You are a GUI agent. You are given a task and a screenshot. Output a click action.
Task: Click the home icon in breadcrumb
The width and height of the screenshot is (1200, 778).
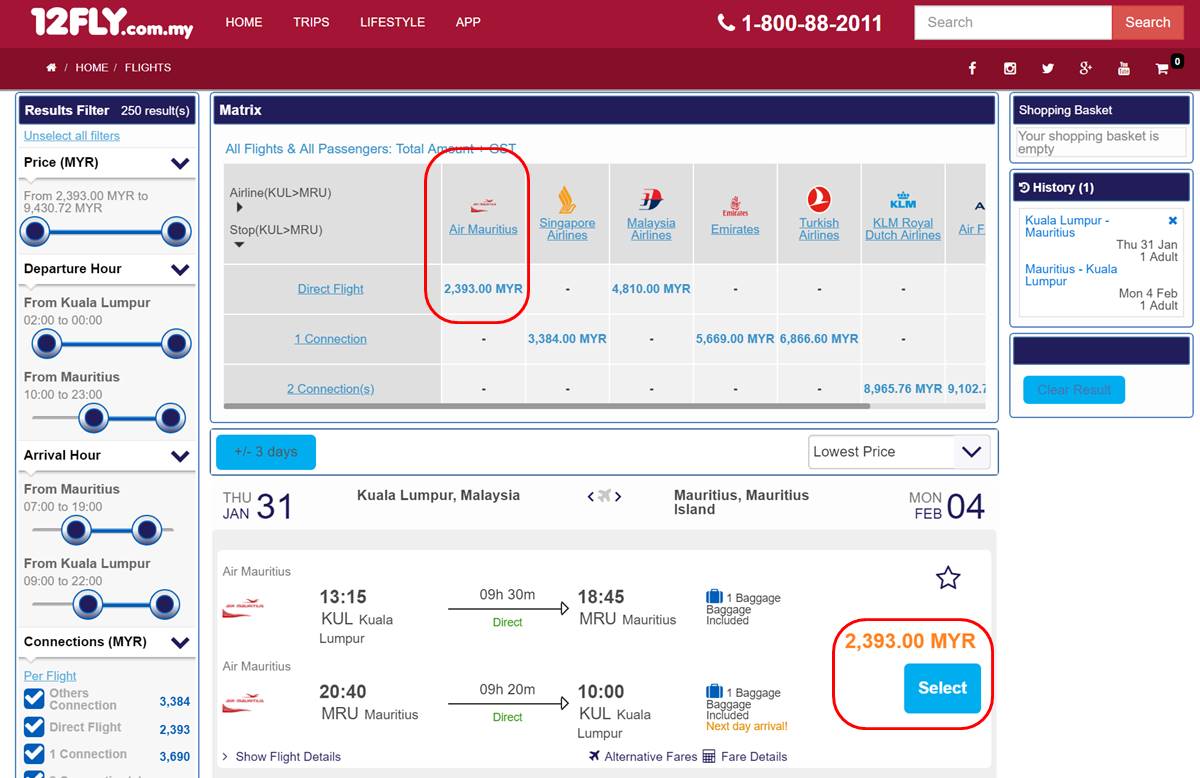tap(51, 68)
